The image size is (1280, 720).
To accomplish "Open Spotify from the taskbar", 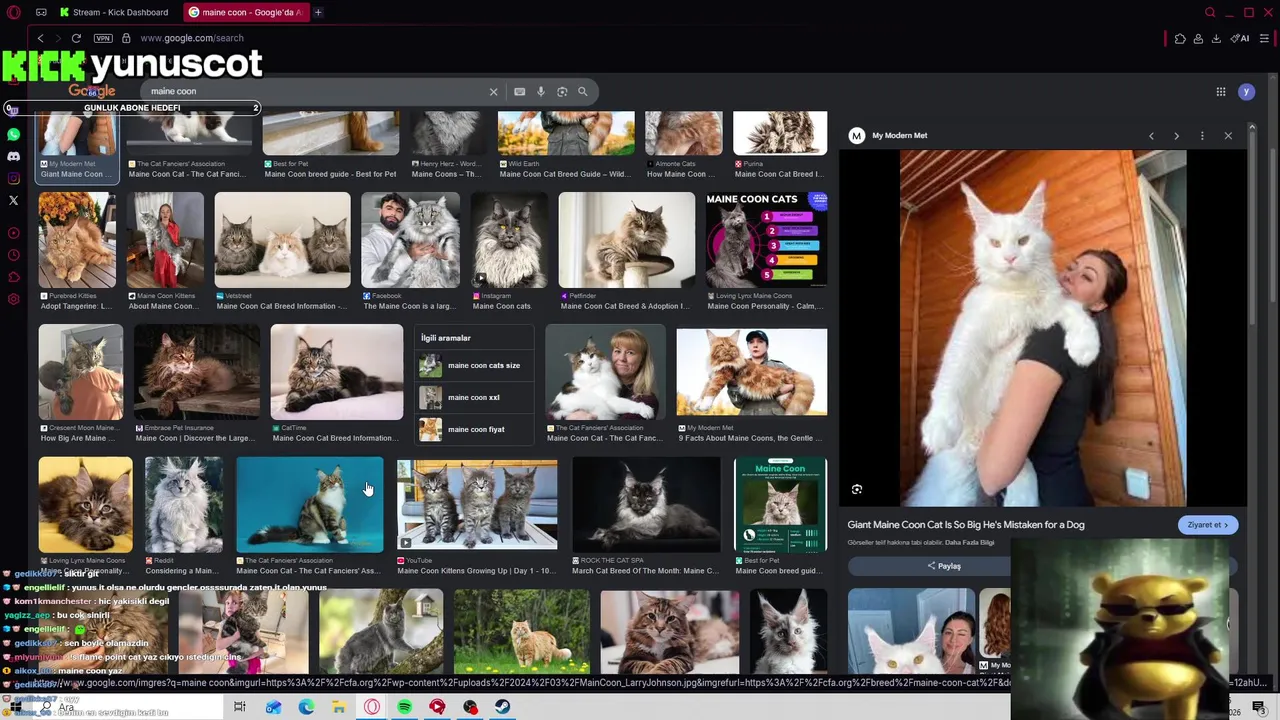I will [404, 707].
